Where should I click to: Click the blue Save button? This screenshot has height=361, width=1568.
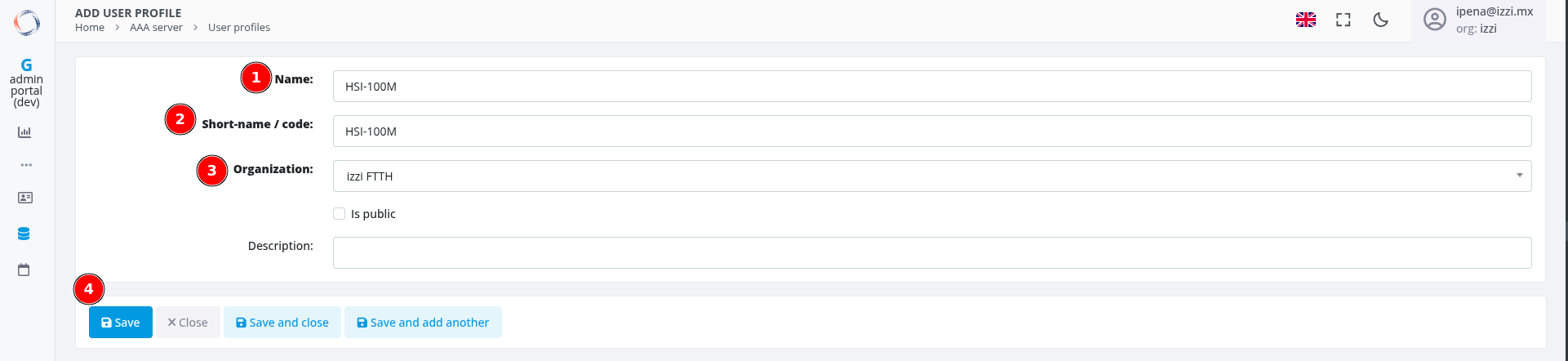(121, 323)
